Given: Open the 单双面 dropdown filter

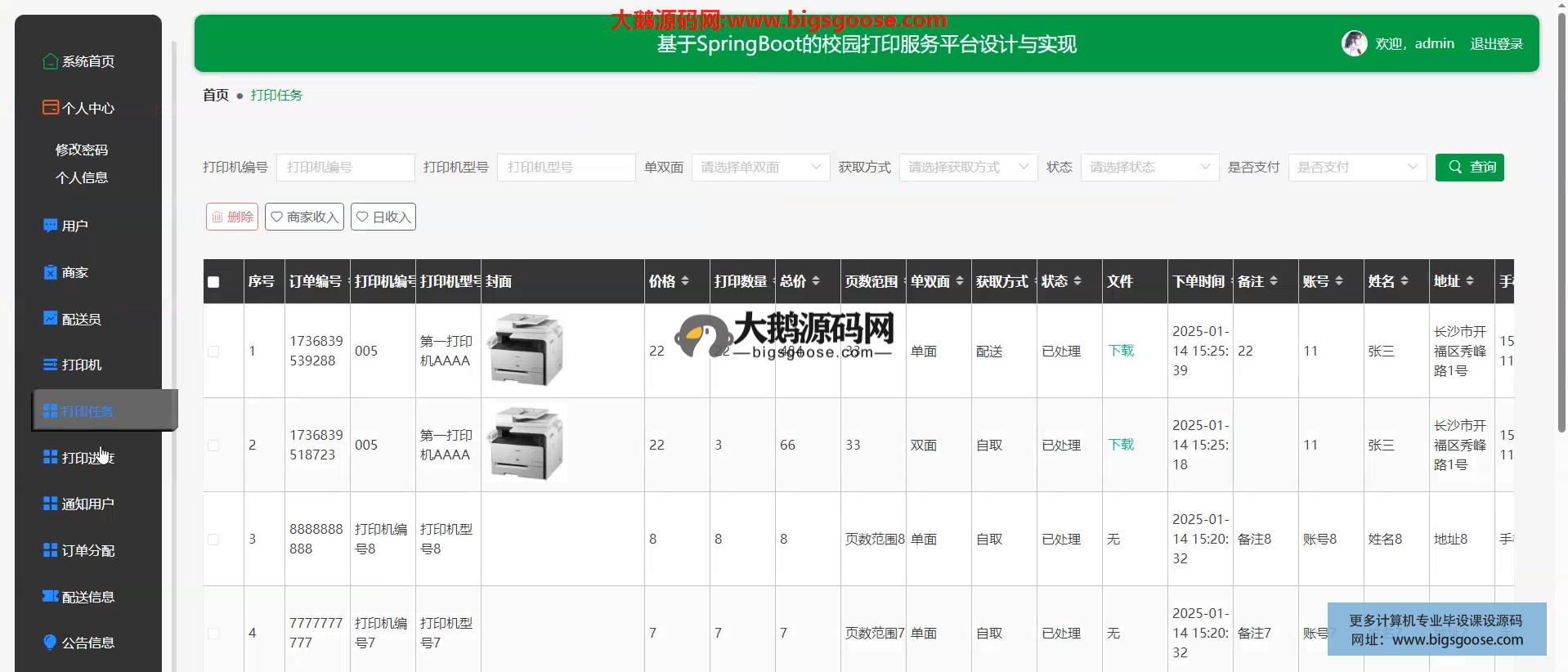Looking at the screenshot, I should (x=760, y=168).
